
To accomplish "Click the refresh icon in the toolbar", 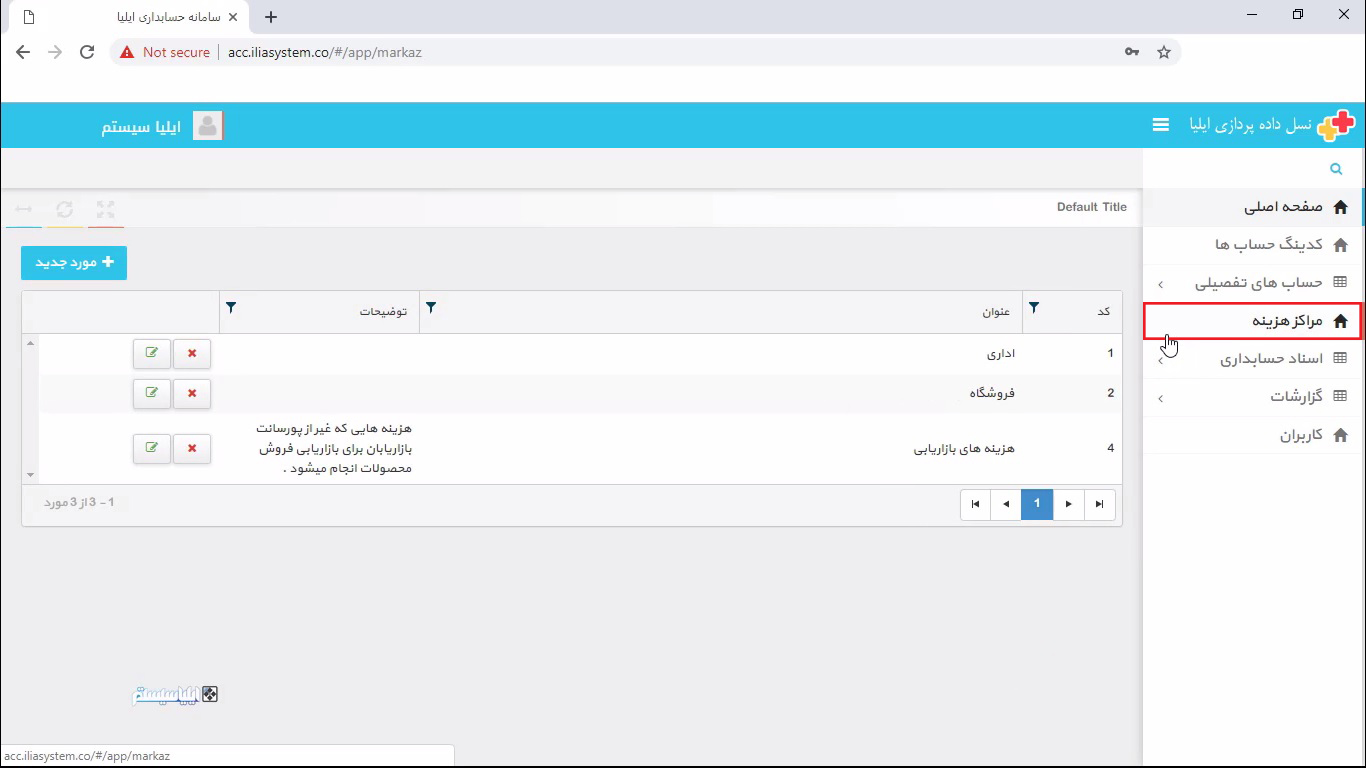I will point(64,209).
